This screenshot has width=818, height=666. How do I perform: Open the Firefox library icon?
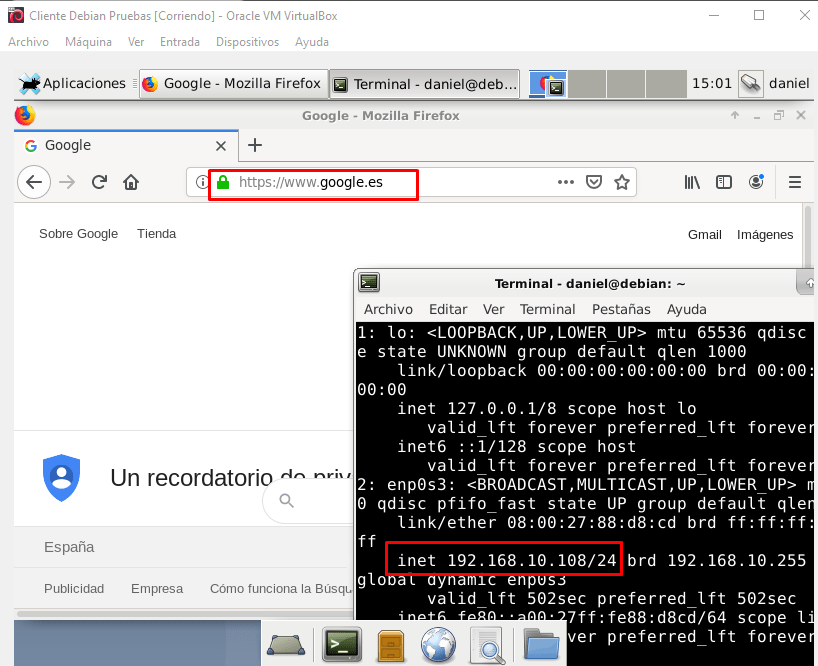pyautogui.click(x=692, y=182)
